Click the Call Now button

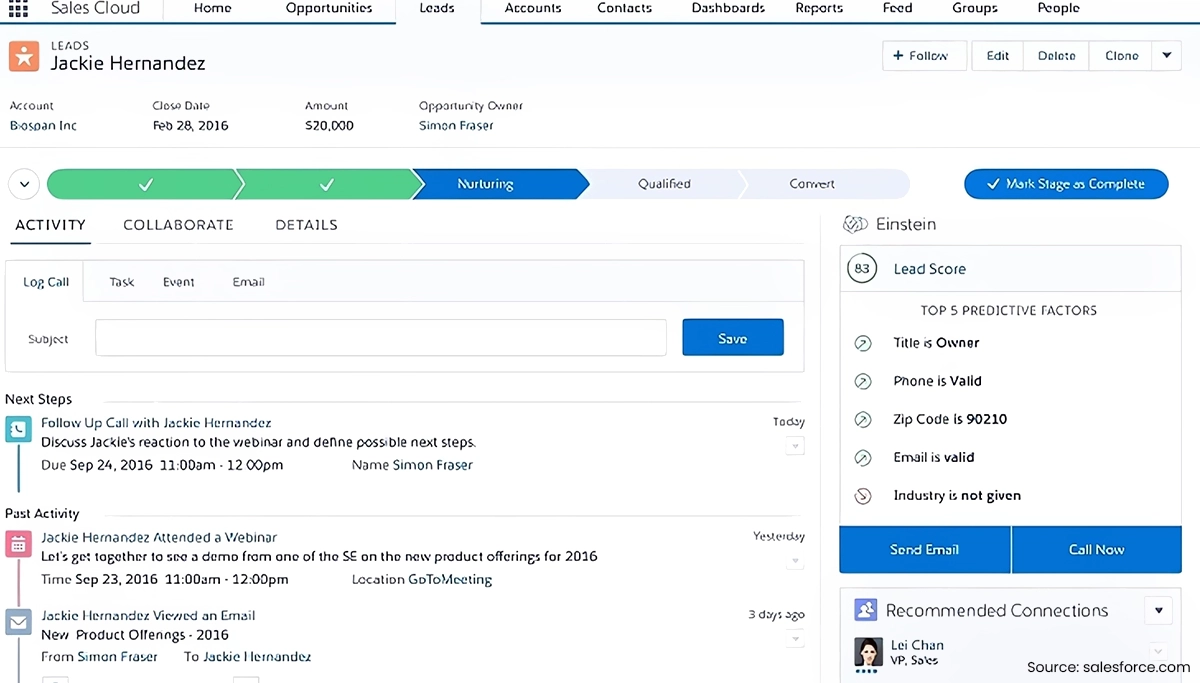click(1096, 550)
